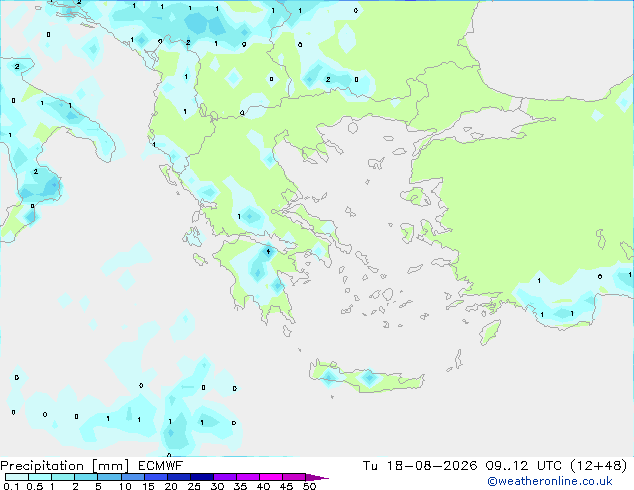The width and height of the screenshot is (634, 490).
Task: Select the 5–10 mm legend color swatch
Action: [109, 477]
